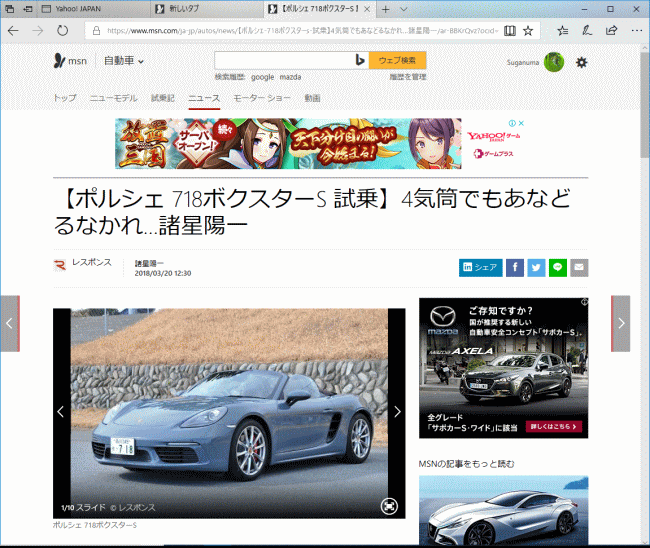The height and width of the screenshot is (548, 650).
Task: Switch to the 新しいタブ tab
Action: (x=207, y=9)
